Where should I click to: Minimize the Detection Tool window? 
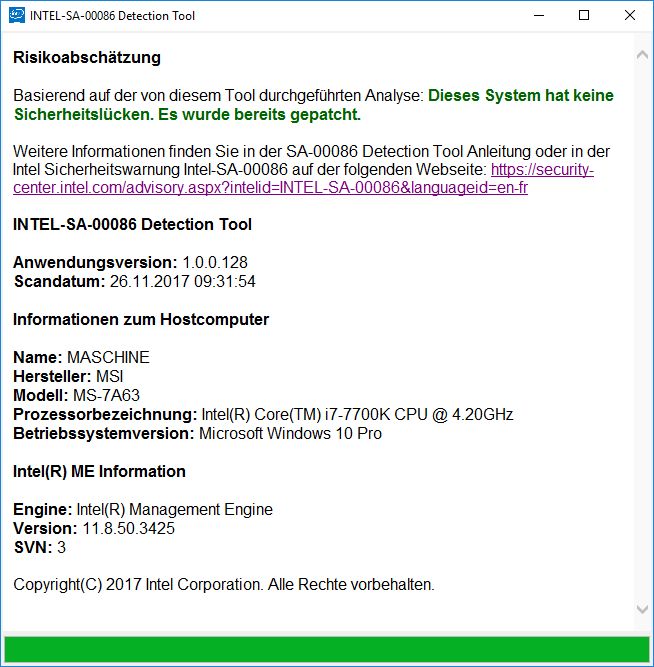(539, 16)
